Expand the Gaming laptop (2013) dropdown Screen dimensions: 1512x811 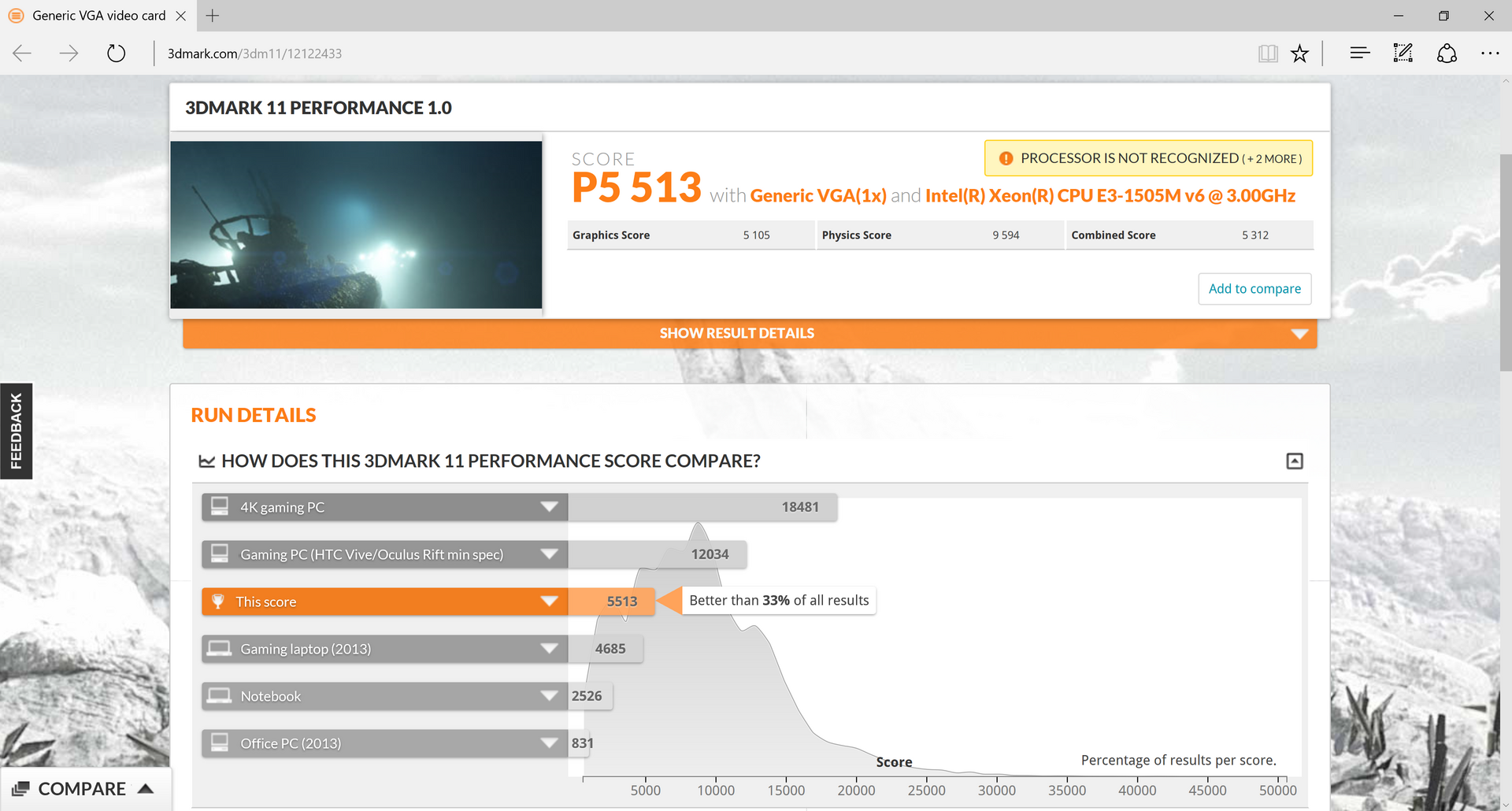pyautogui.click(x=550, y=649)
